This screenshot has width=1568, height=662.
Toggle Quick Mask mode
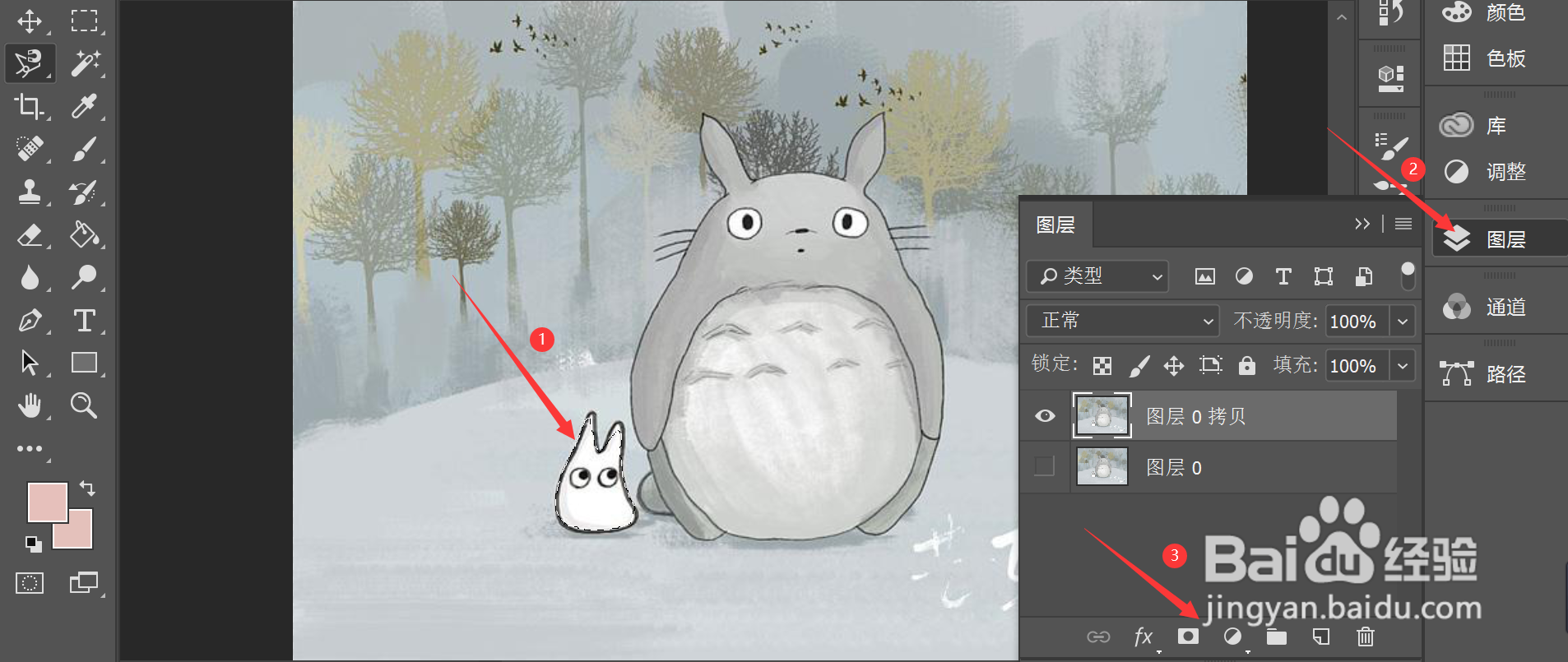click(30, 583)
